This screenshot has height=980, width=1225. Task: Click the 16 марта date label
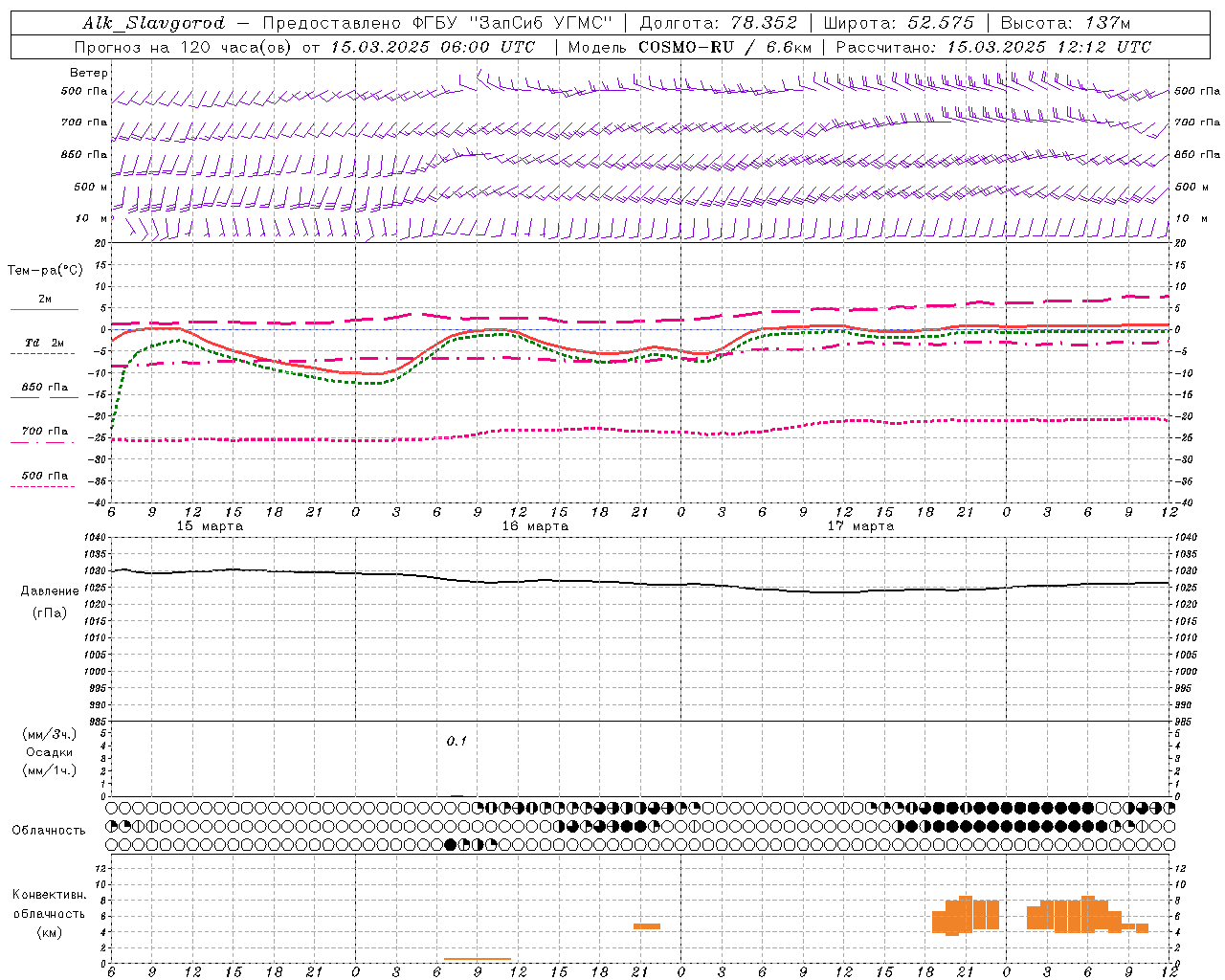[x=536, y=526]
